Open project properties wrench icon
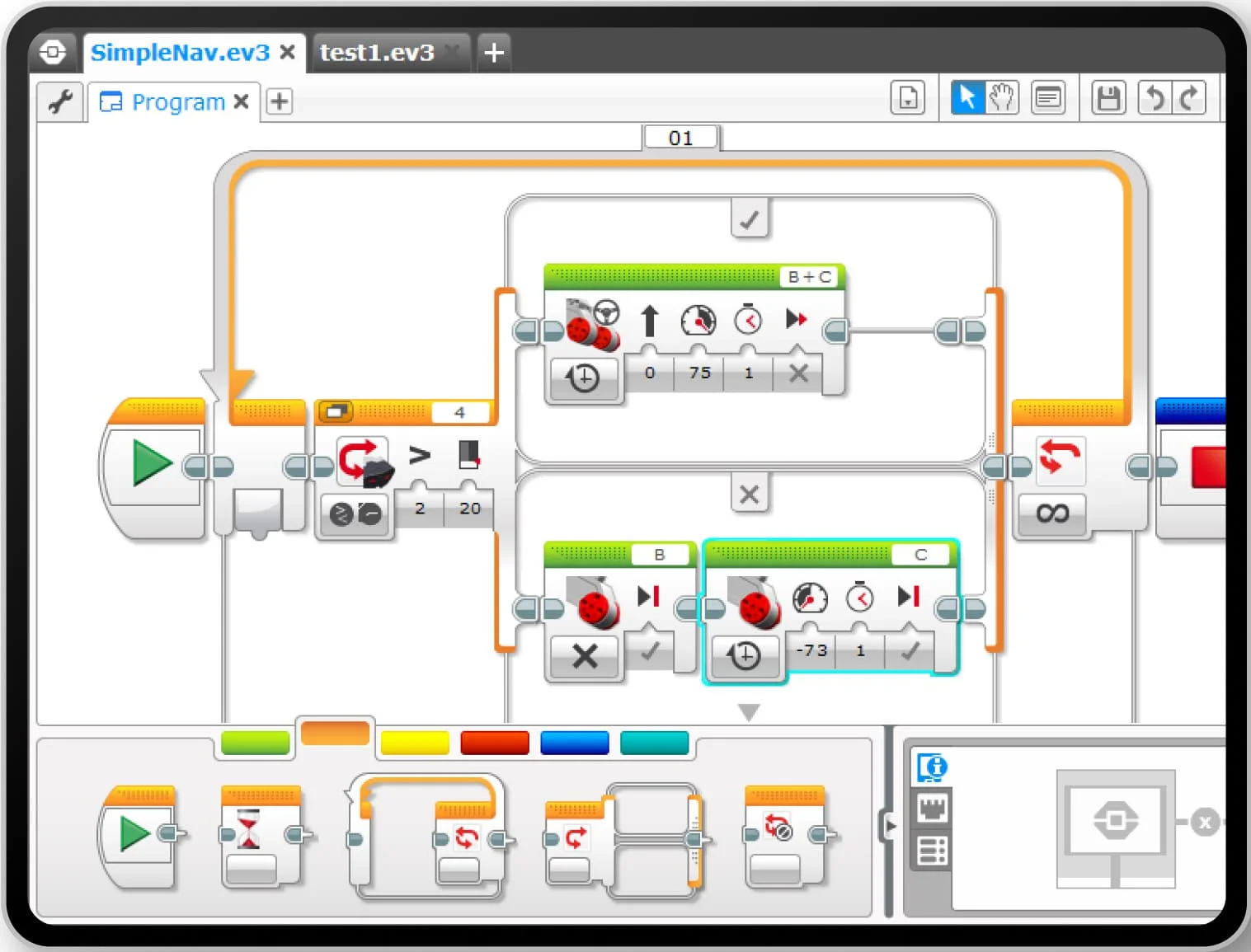 coord(60,101)
